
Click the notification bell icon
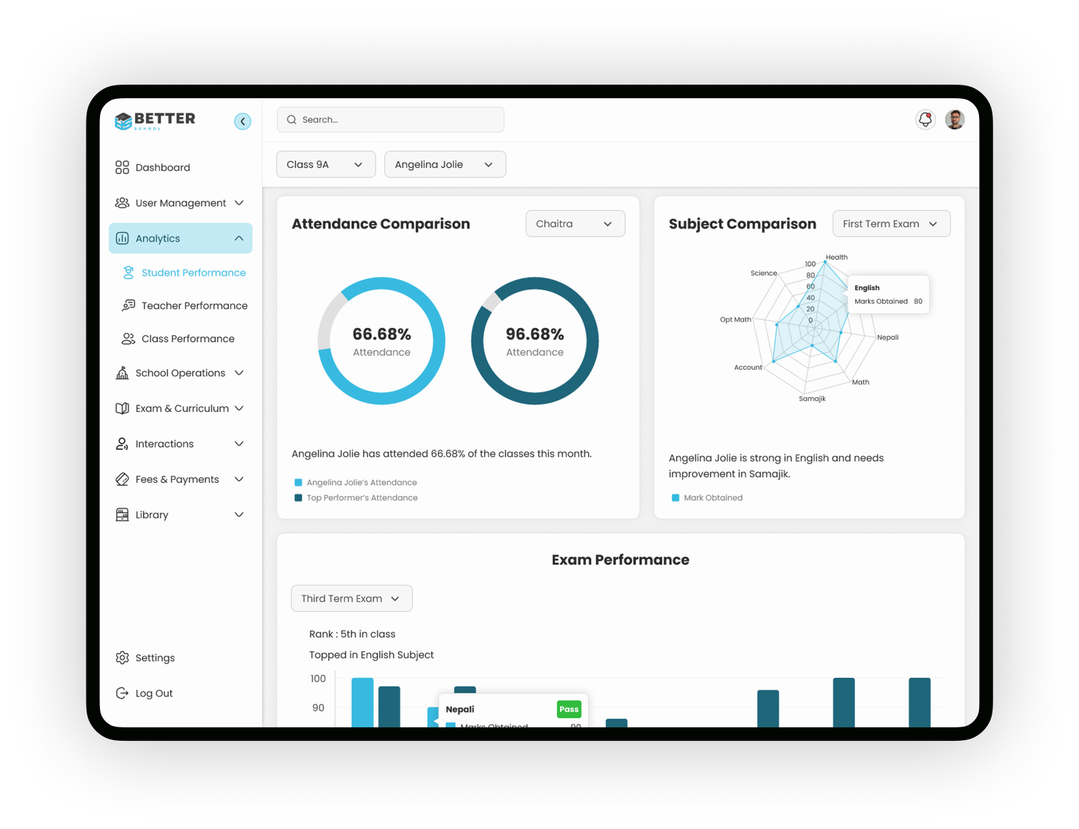coord(925,120)
